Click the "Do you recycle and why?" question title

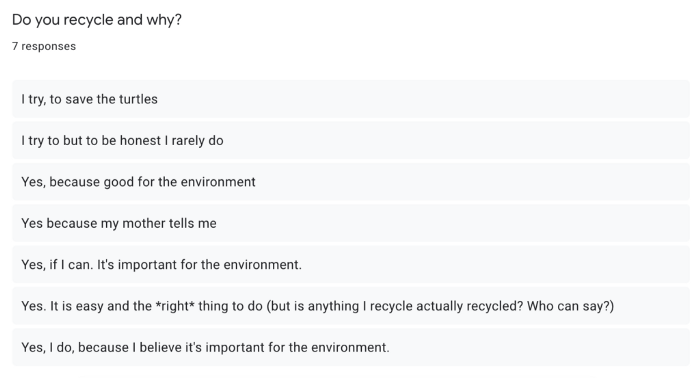click(97, 20)
